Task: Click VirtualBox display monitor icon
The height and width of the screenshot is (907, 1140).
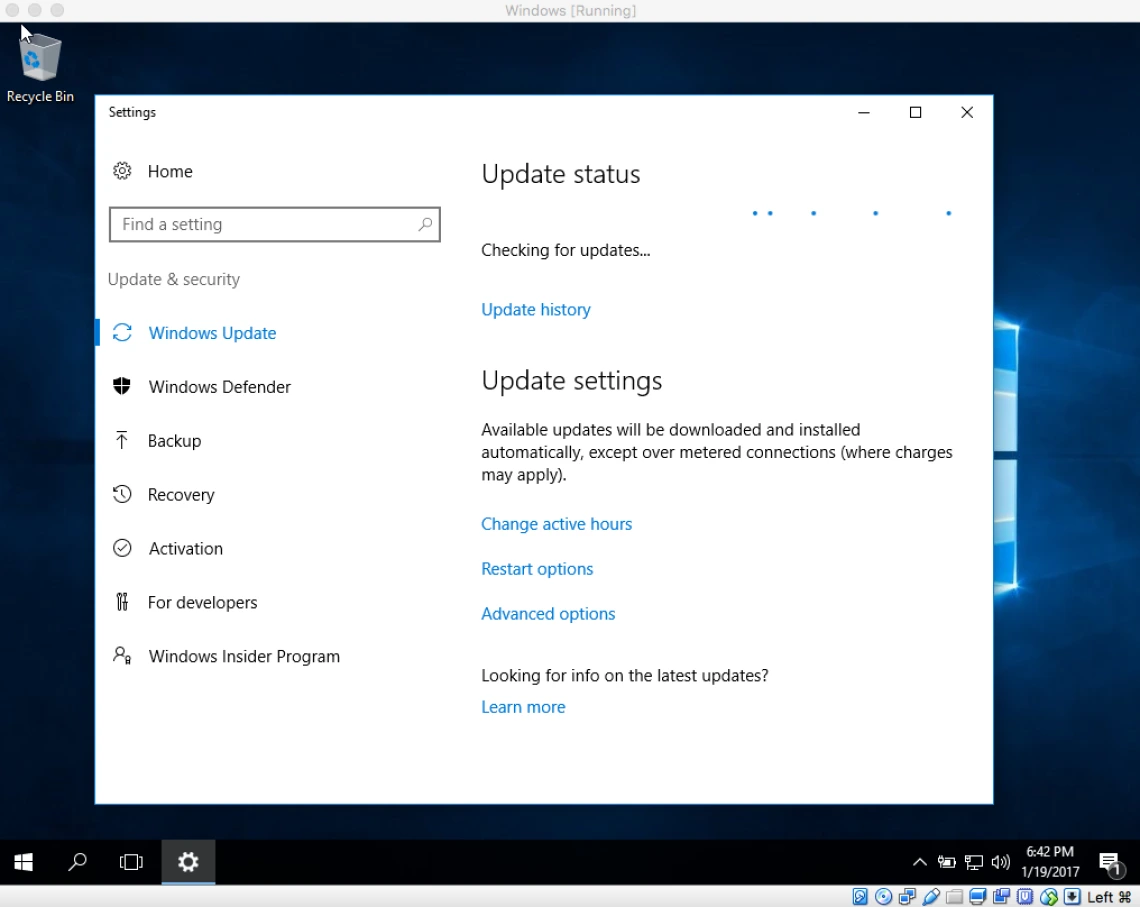Action: (x=977, y=897)
